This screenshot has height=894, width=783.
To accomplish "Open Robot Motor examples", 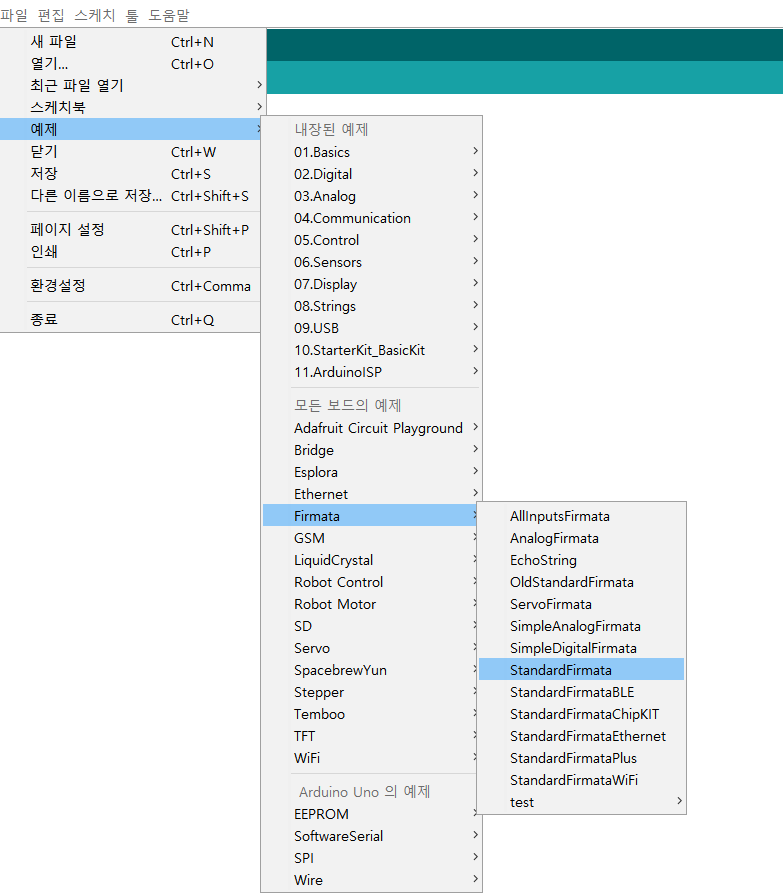I will pos(370,604).
